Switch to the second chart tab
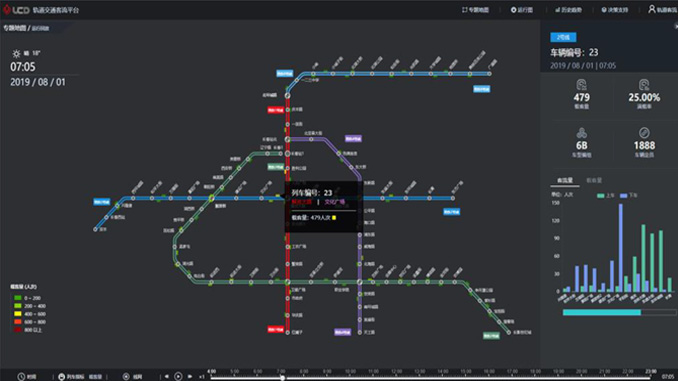This screenshot has height=381, width=678. click(594, 180)
